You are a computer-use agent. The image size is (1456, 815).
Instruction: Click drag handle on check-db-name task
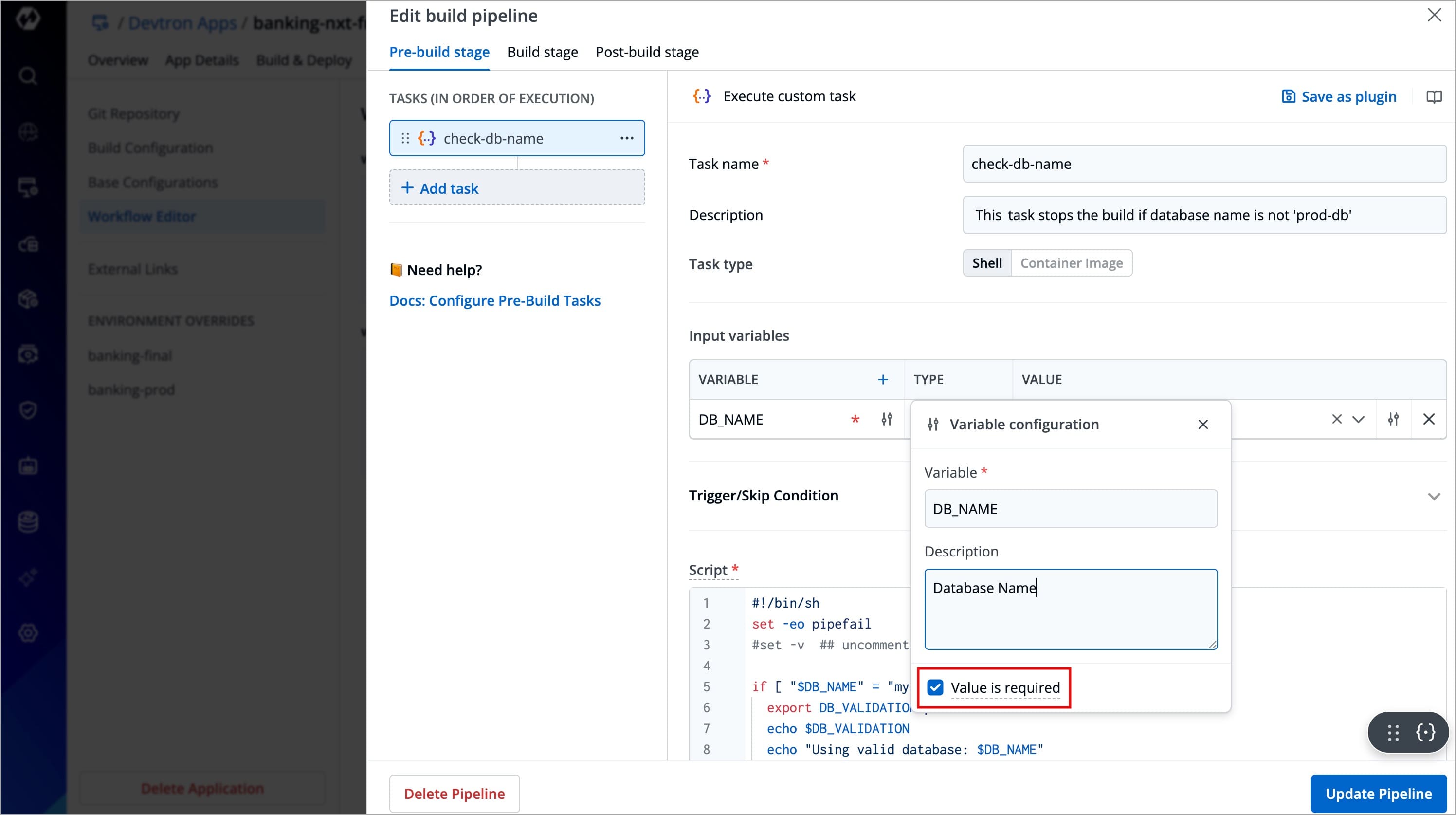tap(405, 138)
